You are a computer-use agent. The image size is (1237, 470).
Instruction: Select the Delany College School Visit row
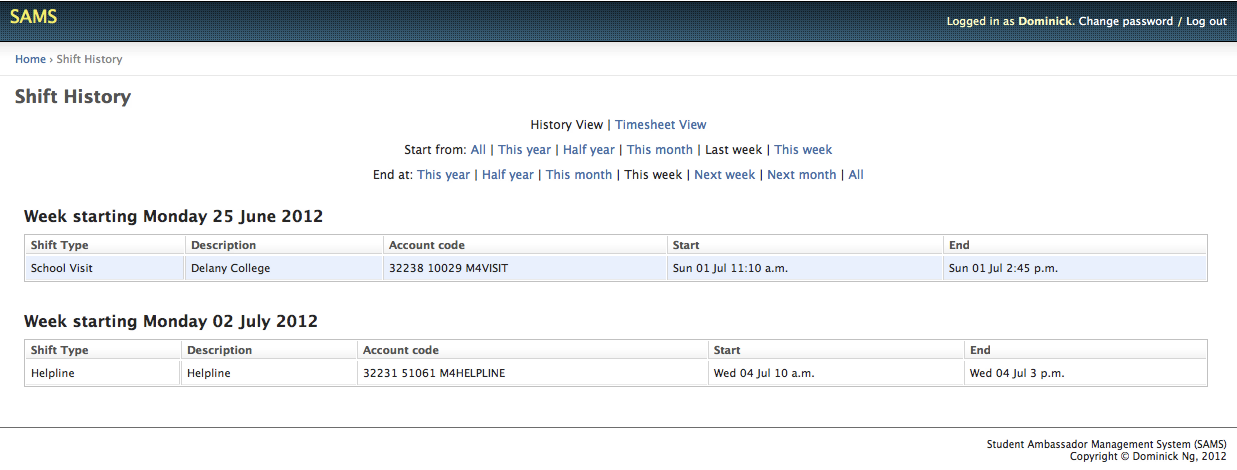[230, 268]
